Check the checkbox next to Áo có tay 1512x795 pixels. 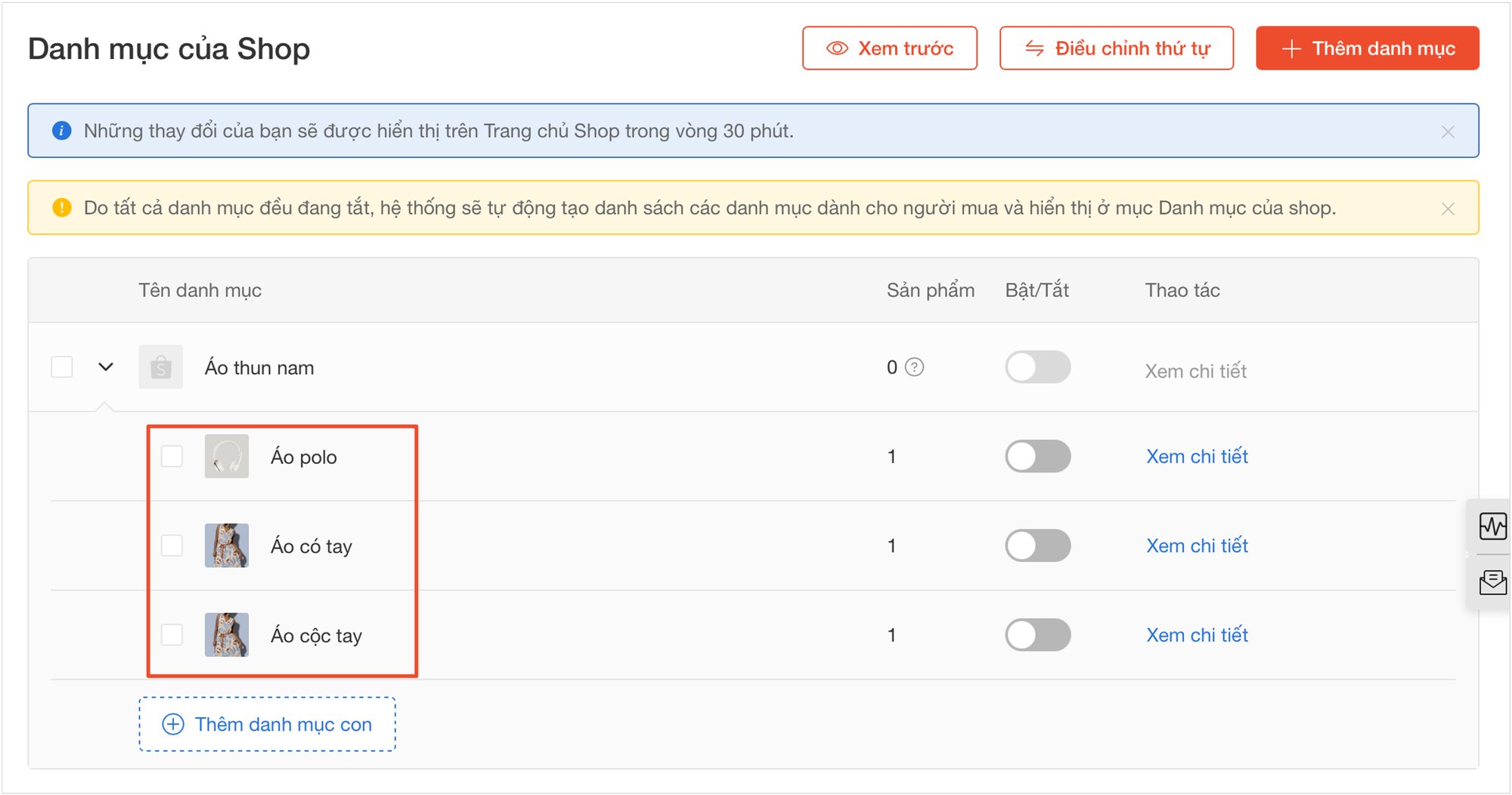point(171,546)
